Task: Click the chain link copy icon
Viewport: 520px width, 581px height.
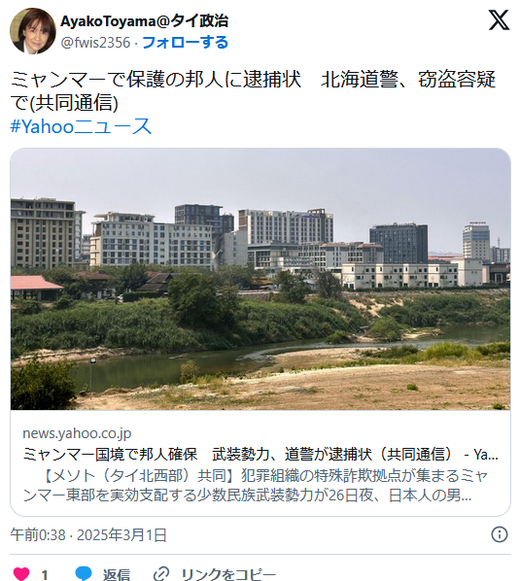Action: pos(161,574)
